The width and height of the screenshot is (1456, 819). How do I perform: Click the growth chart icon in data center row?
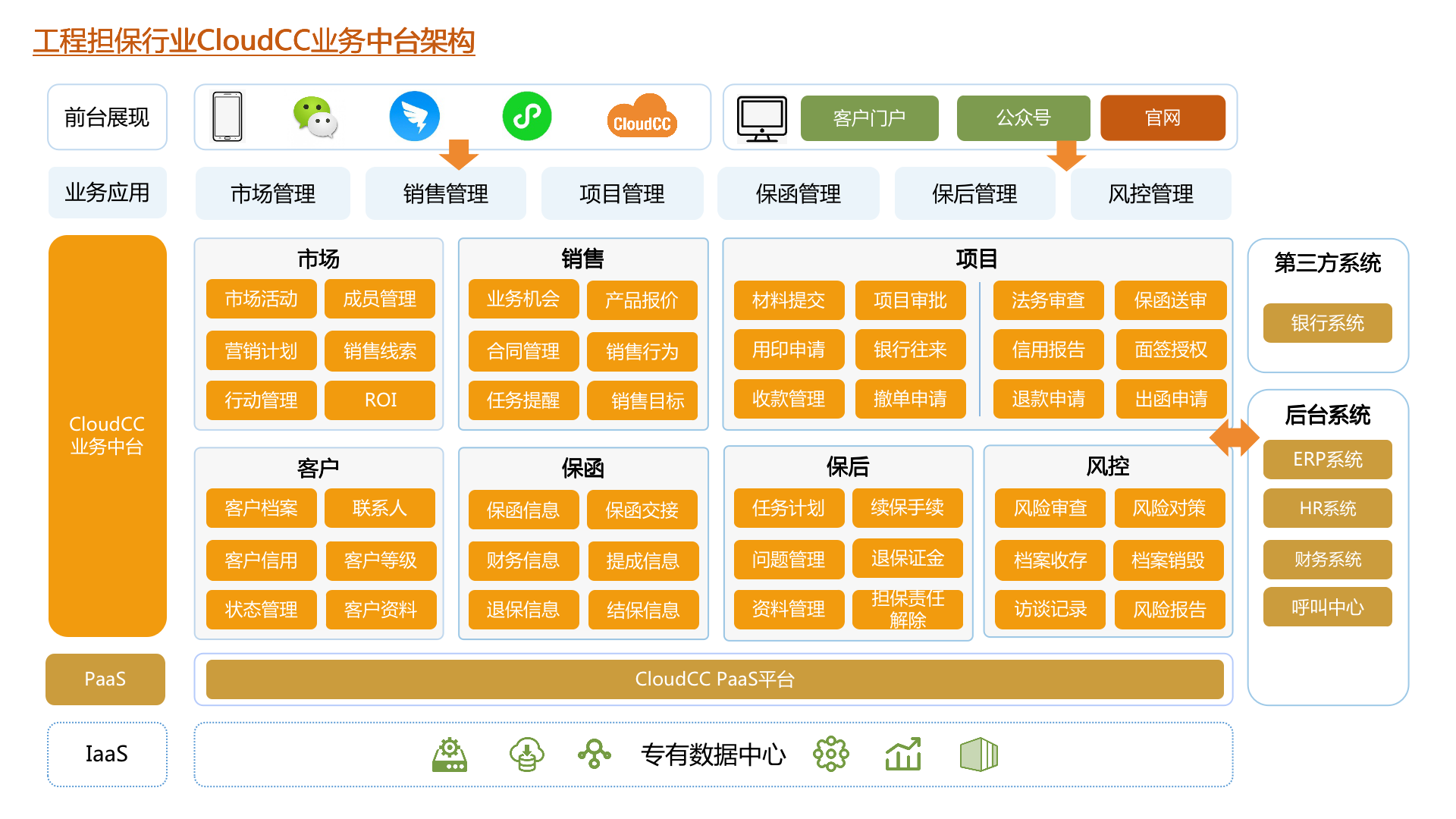[903, 755]
